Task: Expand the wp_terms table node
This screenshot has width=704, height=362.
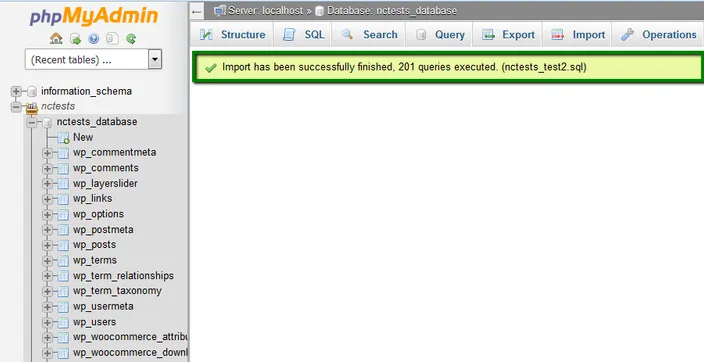Action: pos(47,261)
